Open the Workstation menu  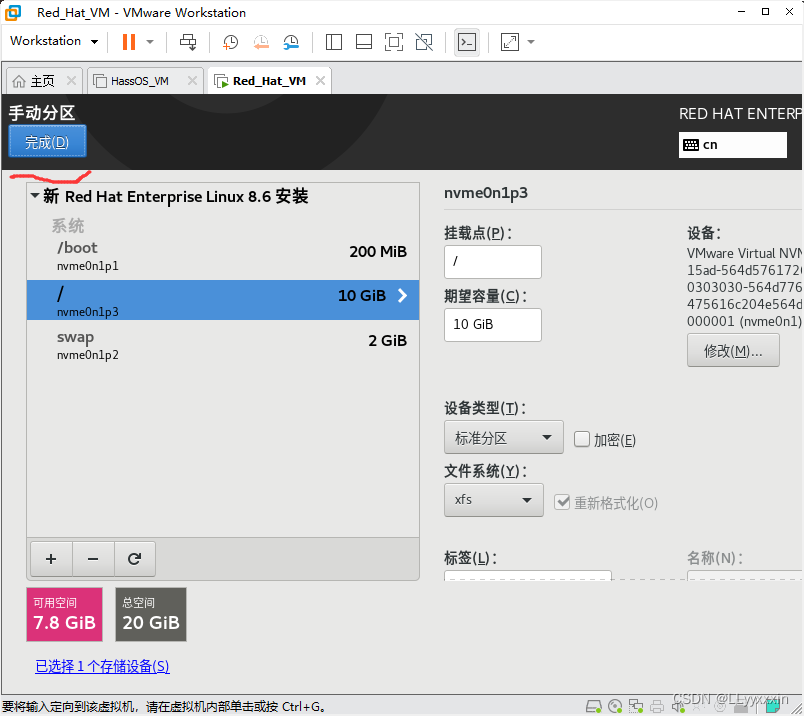(x=53, y=41)
